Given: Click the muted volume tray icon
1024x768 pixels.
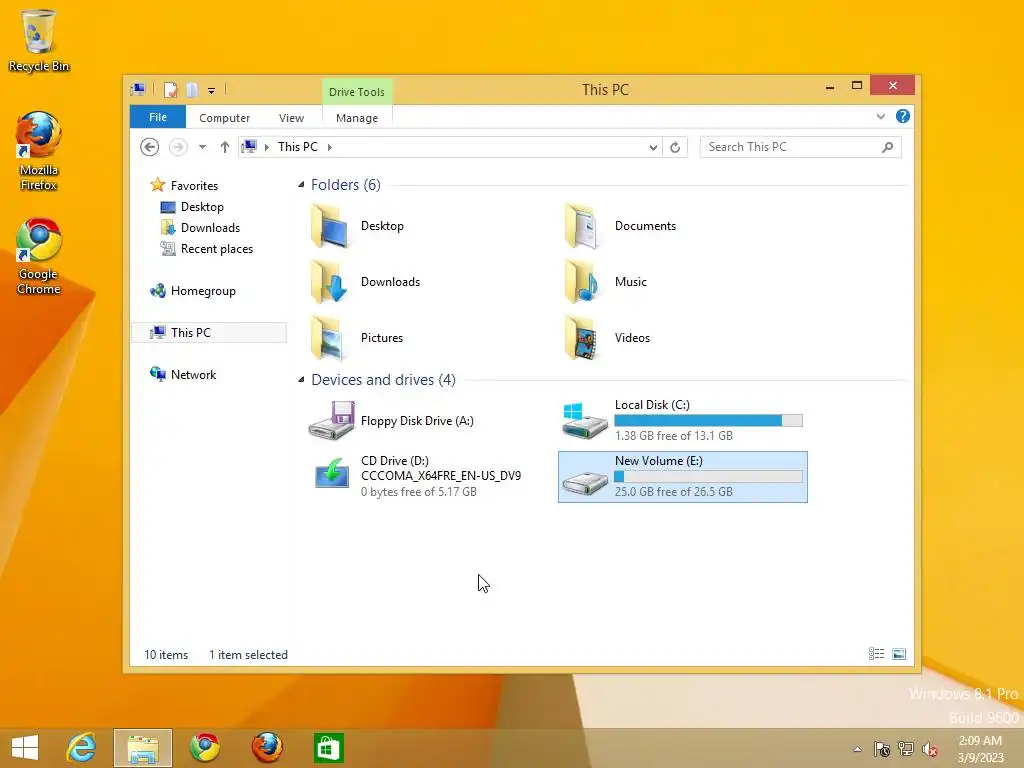Looking at the screenshot, I should (930, 749).
